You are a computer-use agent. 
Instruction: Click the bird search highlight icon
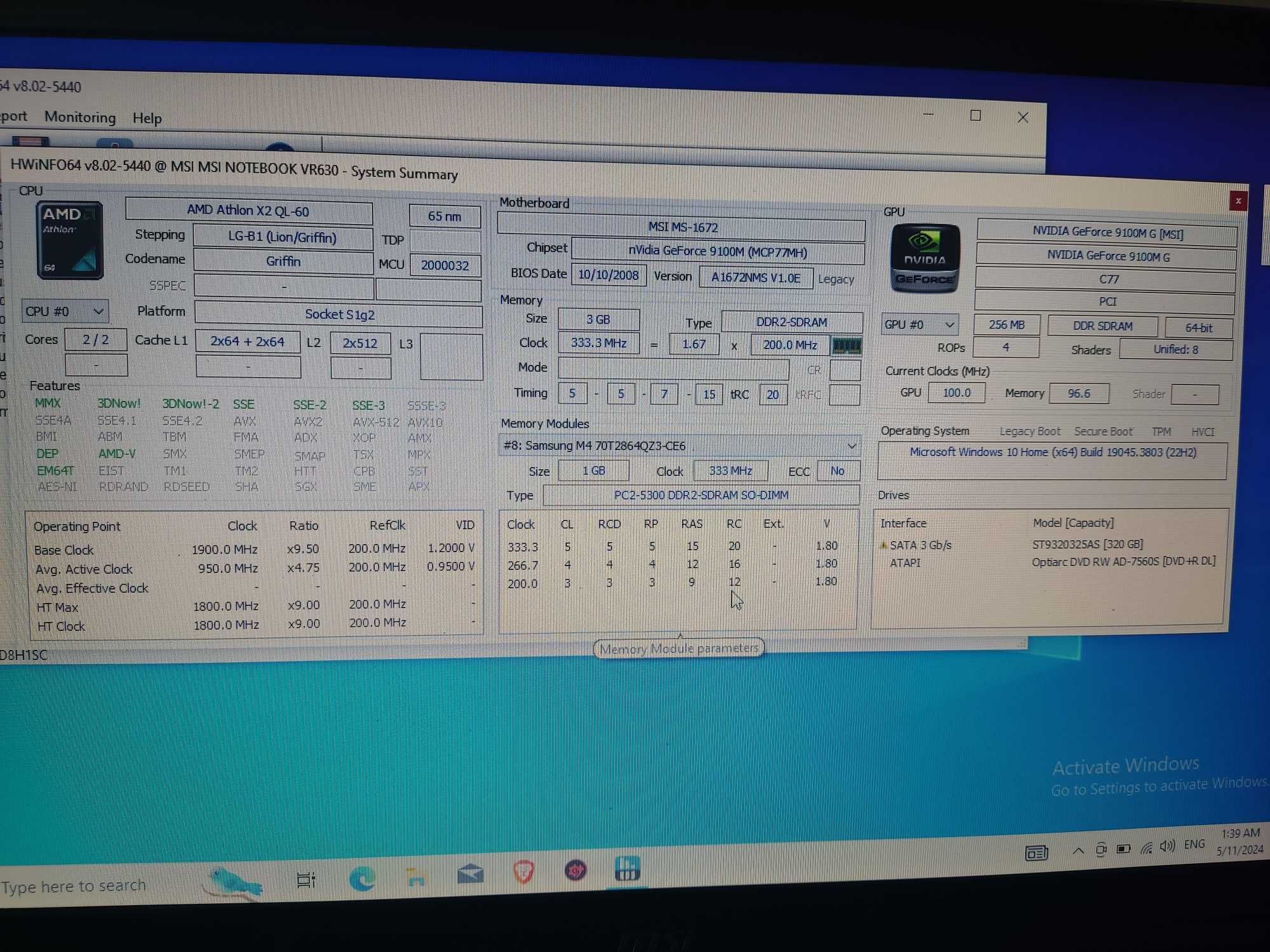[234, 883]
